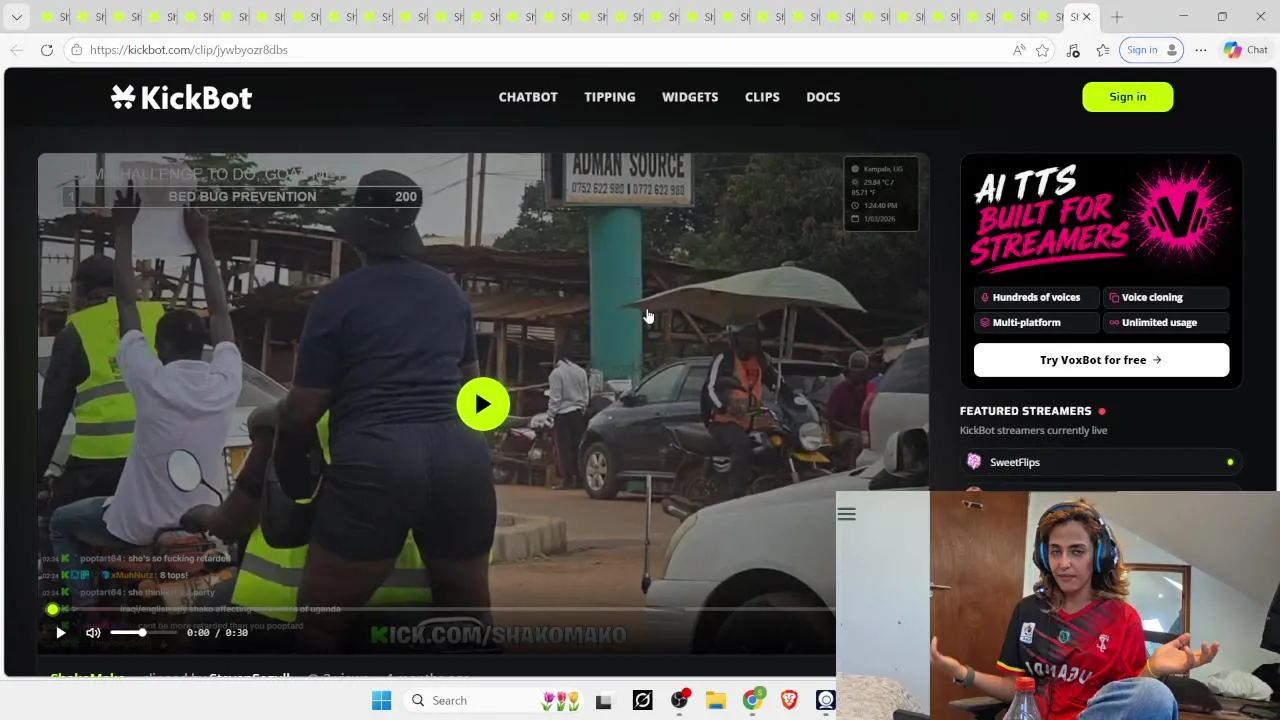1280x720 pixels.
Task: Open Task View on the taskbar
Action: point(603,701)
